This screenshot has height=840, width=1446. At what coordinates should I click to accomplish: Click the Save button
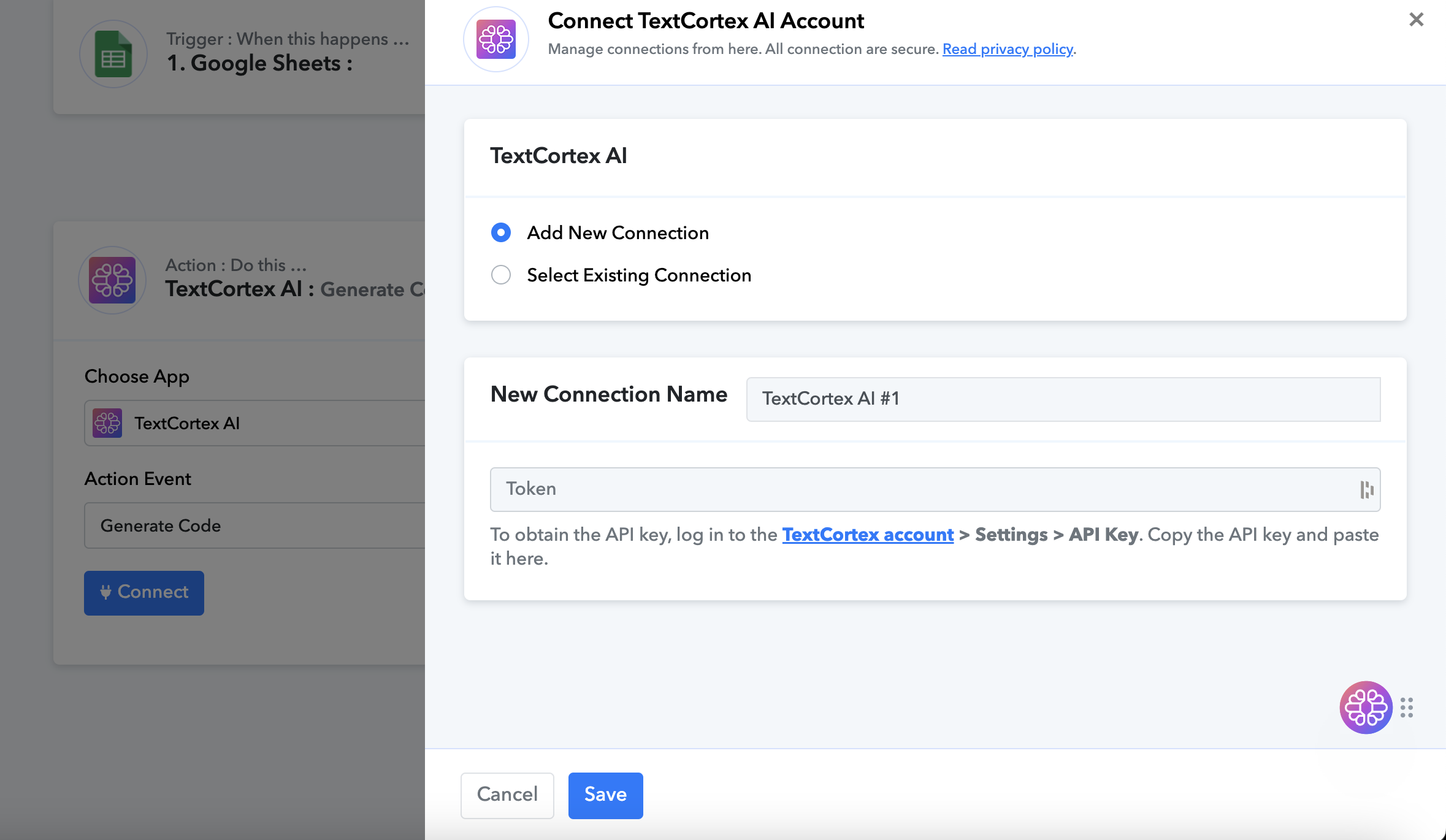pyautogui.click(x=605, y=795)
